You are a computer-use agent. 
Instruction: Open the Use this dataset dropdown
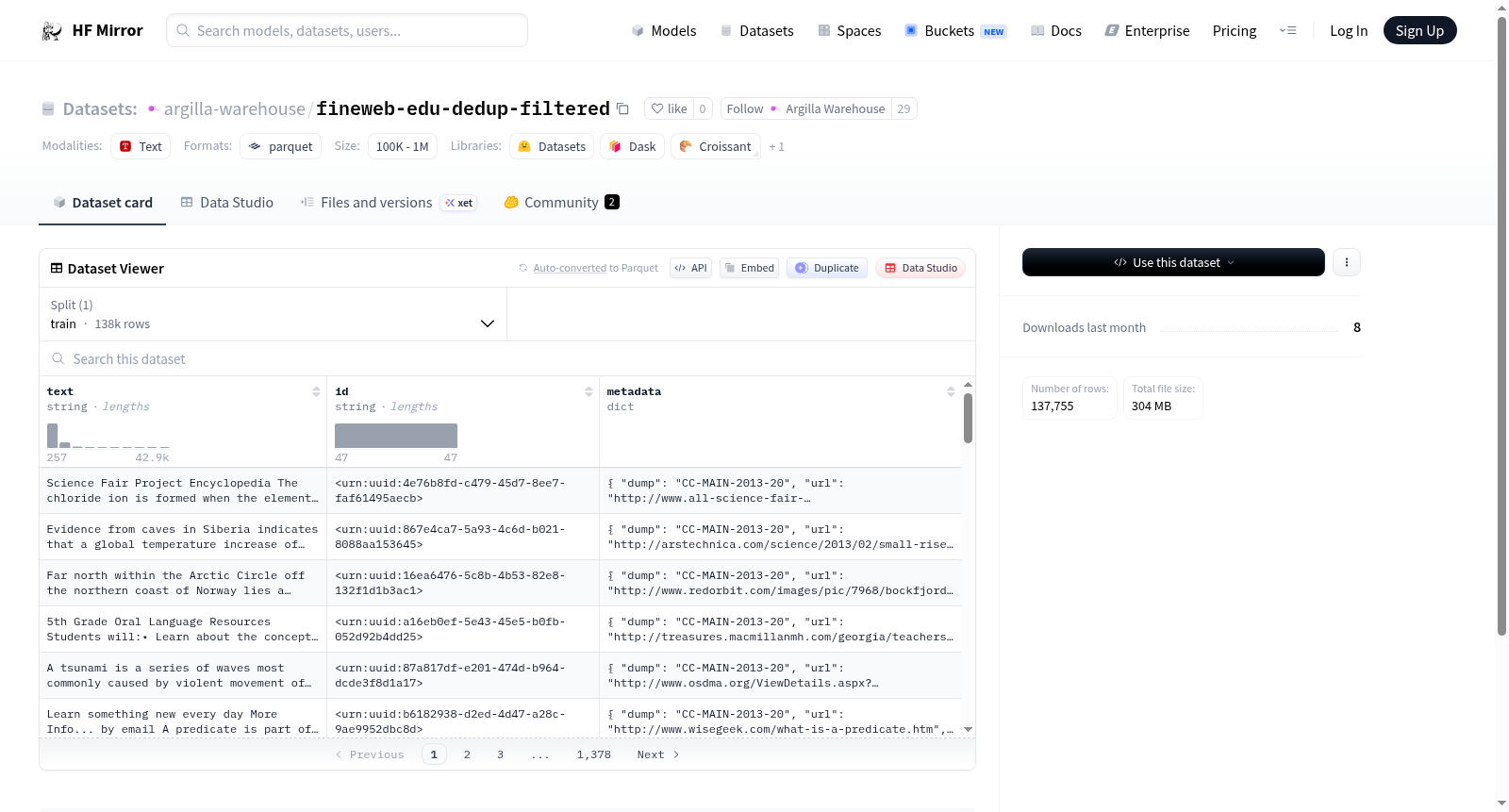pos(1173,262)
